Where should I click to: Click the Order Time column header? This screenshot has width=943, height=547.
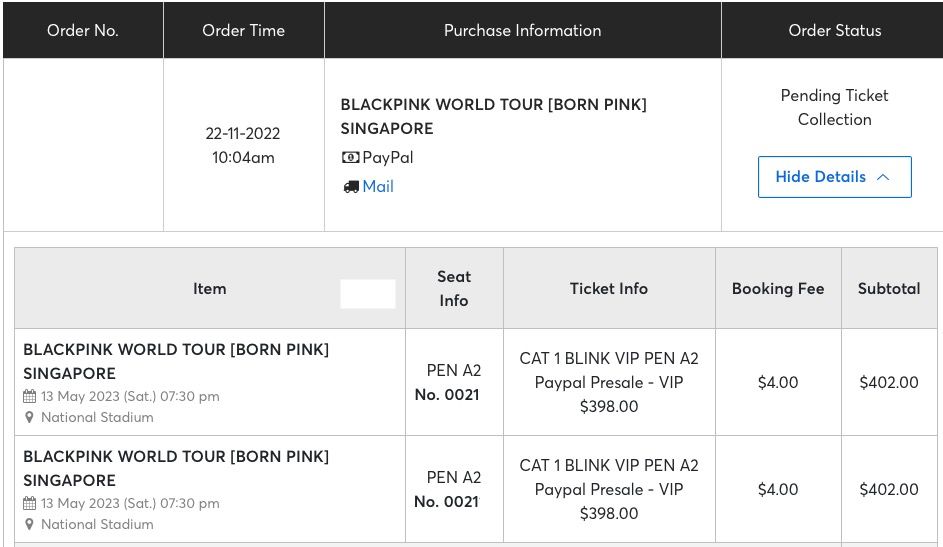click(244, 30)
